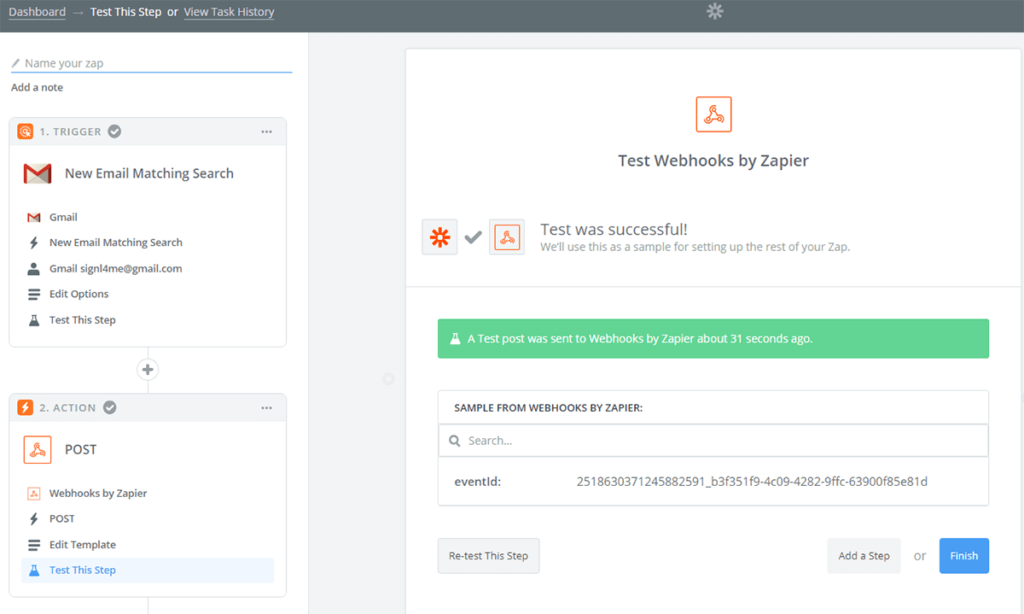Screen dimensions: 1024x614
Task: Click the search magnifier icon in sample panel
Action: click(x=455, y=441)
